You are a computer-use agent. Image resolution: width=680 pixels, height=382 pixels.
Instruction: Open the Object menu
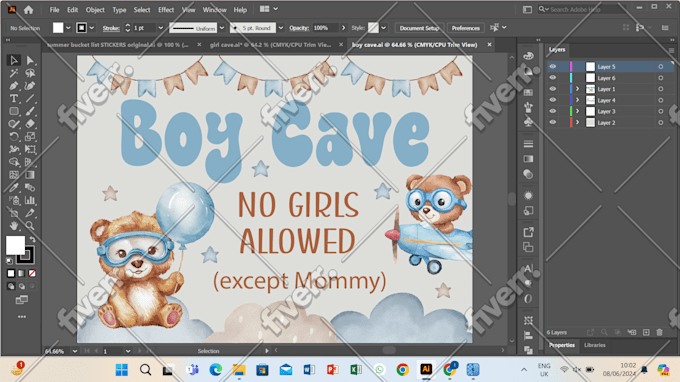(95, 10)
